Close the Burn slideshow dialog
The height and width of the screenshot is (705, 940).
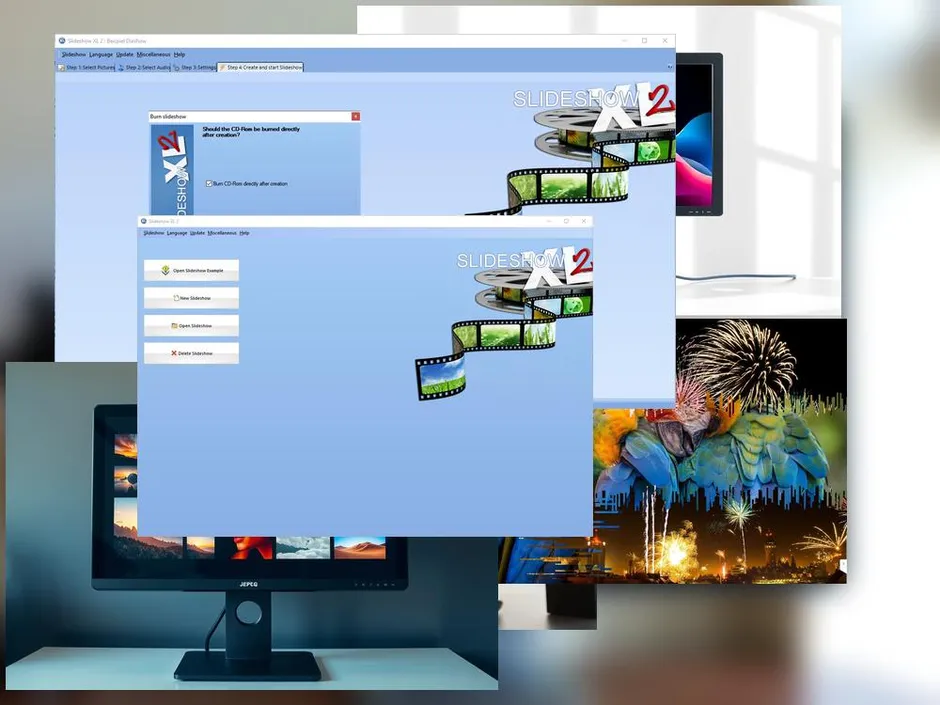click(355, 117)
